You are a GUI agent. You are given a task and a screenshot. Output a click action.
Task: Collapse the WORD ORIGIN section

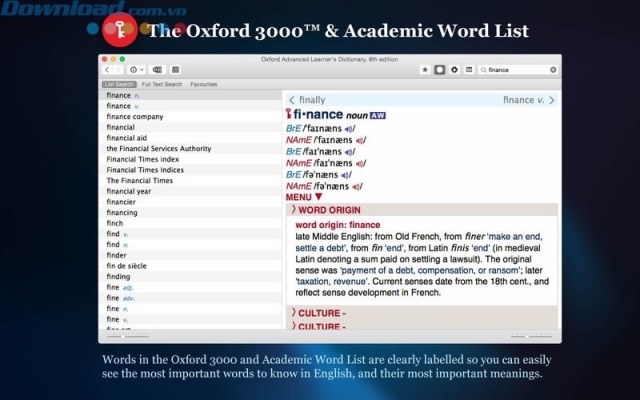click(422, 210)
